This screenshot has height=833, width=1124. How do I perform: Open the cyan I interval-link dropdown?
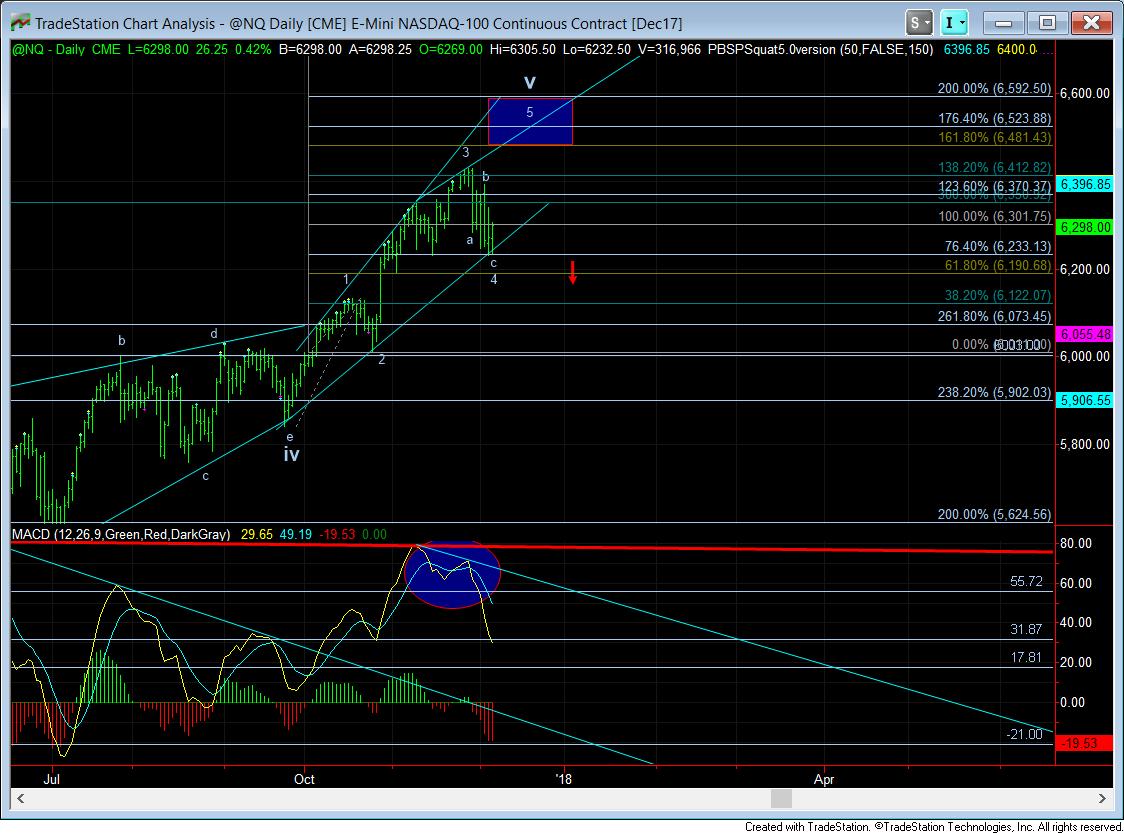pos(954,23)
